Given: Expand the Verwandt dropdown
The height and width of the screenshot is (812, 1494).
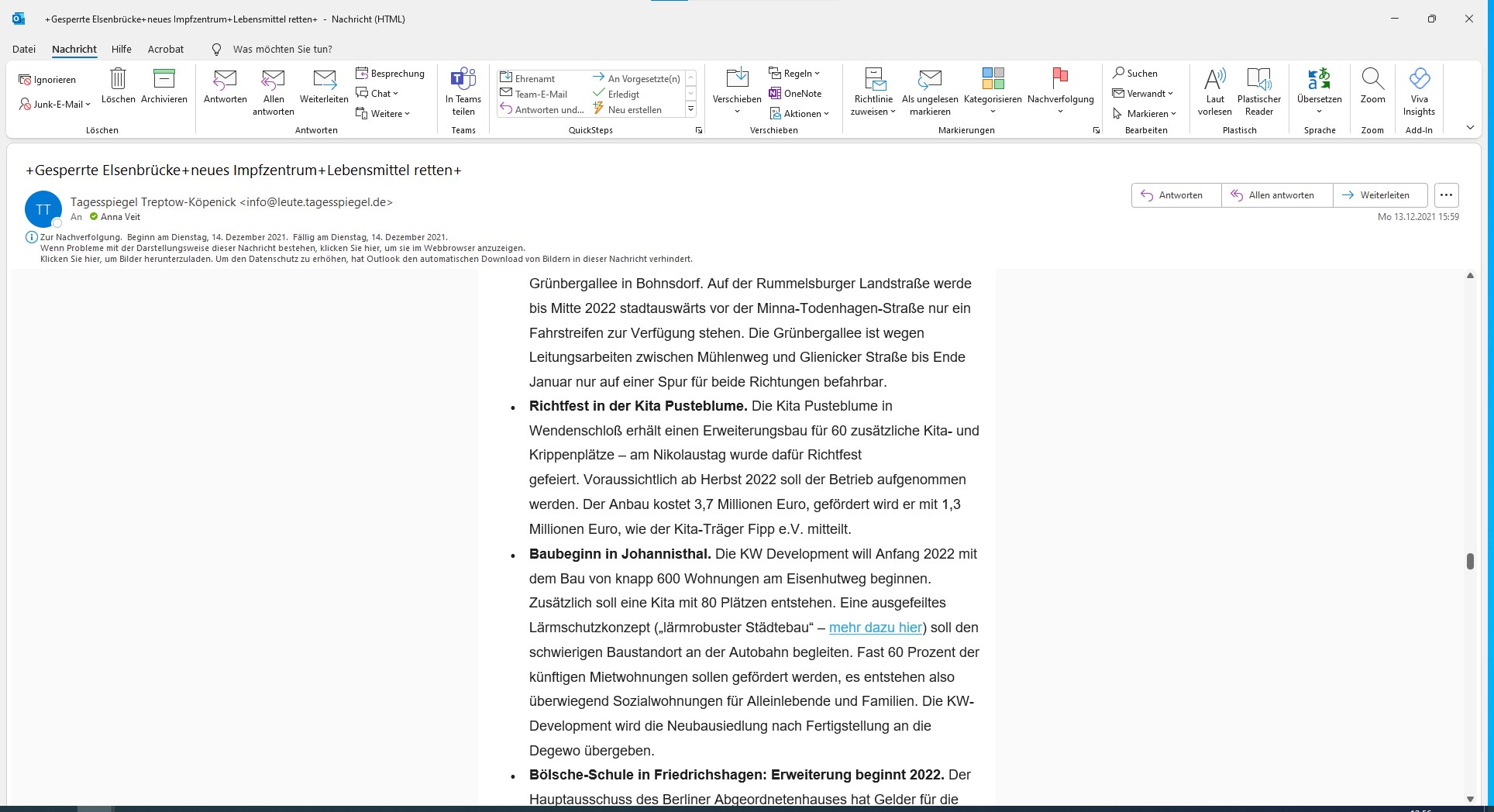Looking at the screenshot, I should click(x=1143, y=94).
